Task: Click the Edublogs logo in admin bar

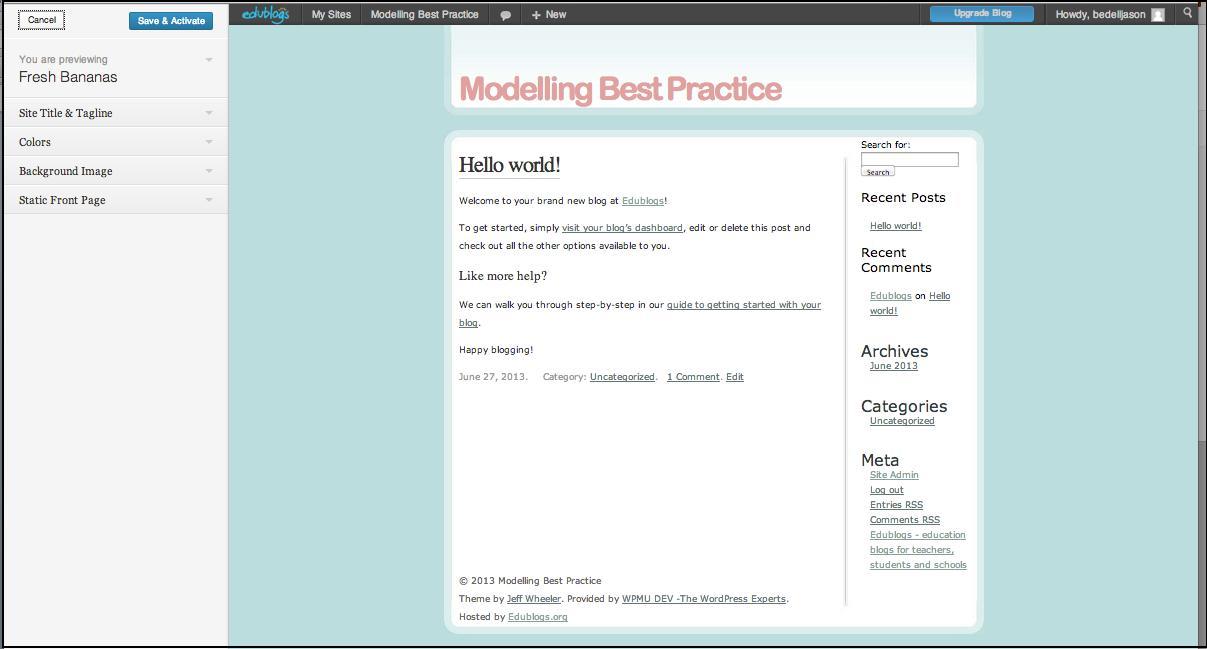Action: point(265,15)
